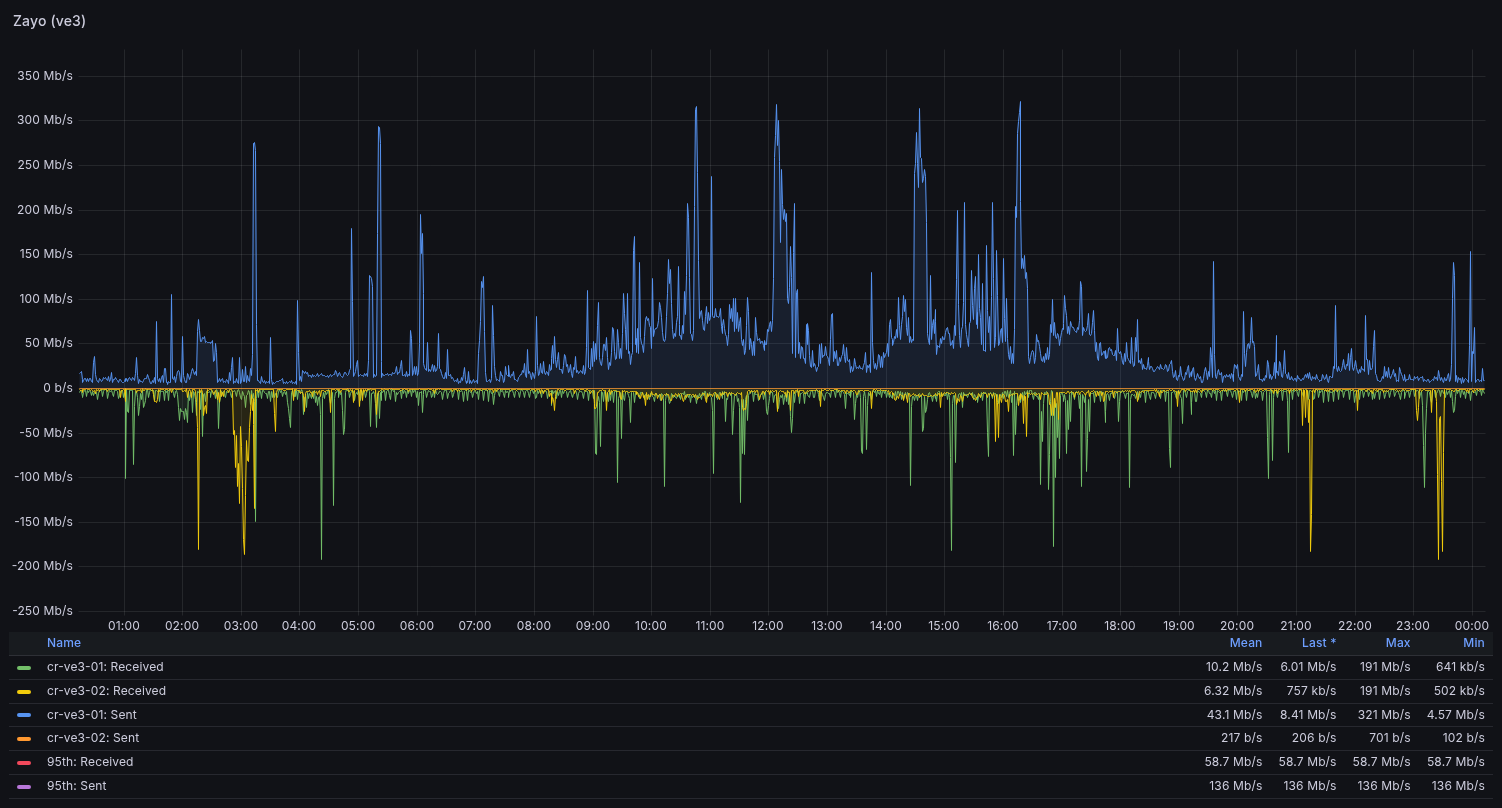
Task: Toggle the 95th: Sent series in legend
Action: [x=77, y=786]
